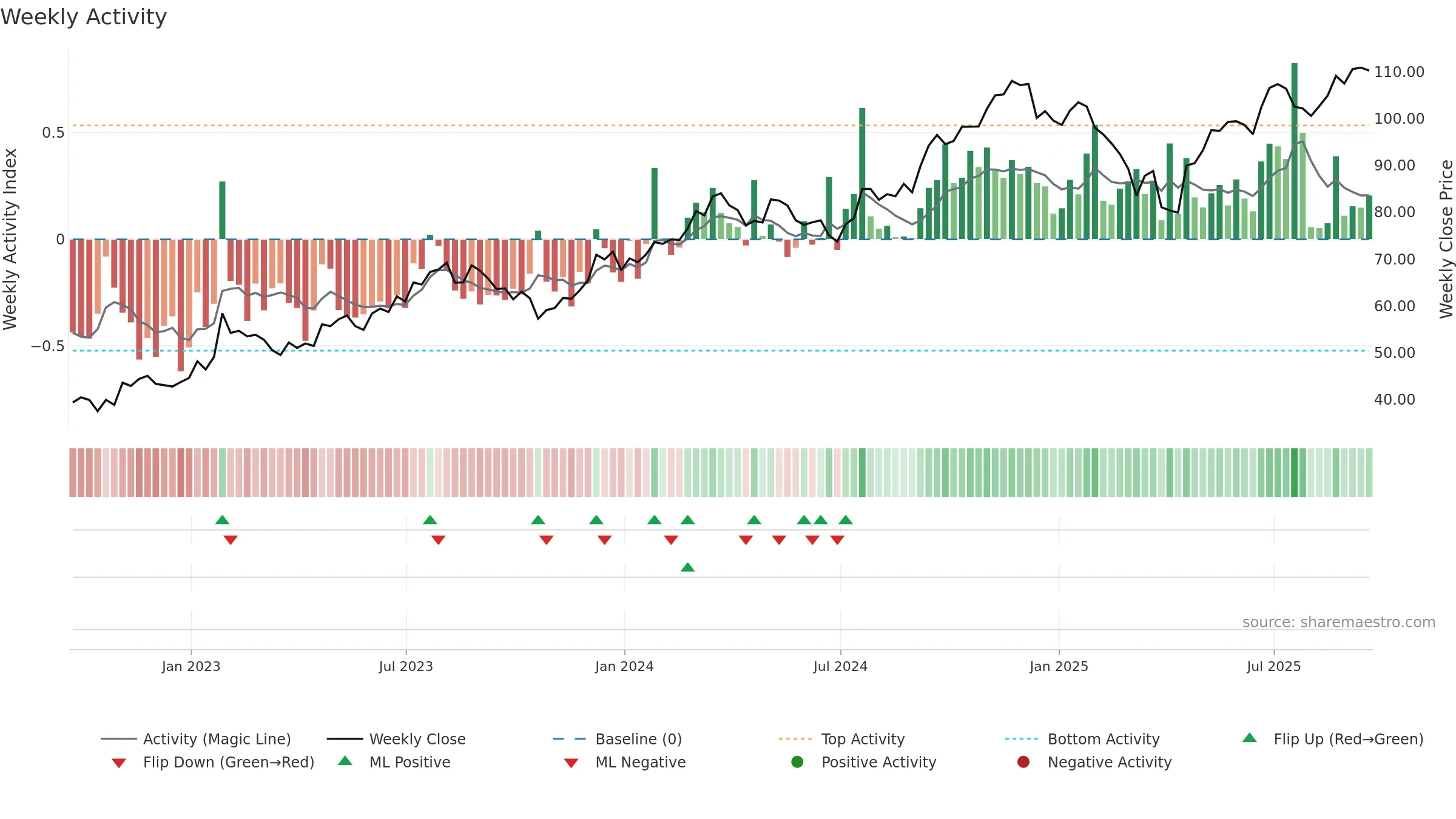Click the 110.00 price axis label

(x=1399, y=72)
